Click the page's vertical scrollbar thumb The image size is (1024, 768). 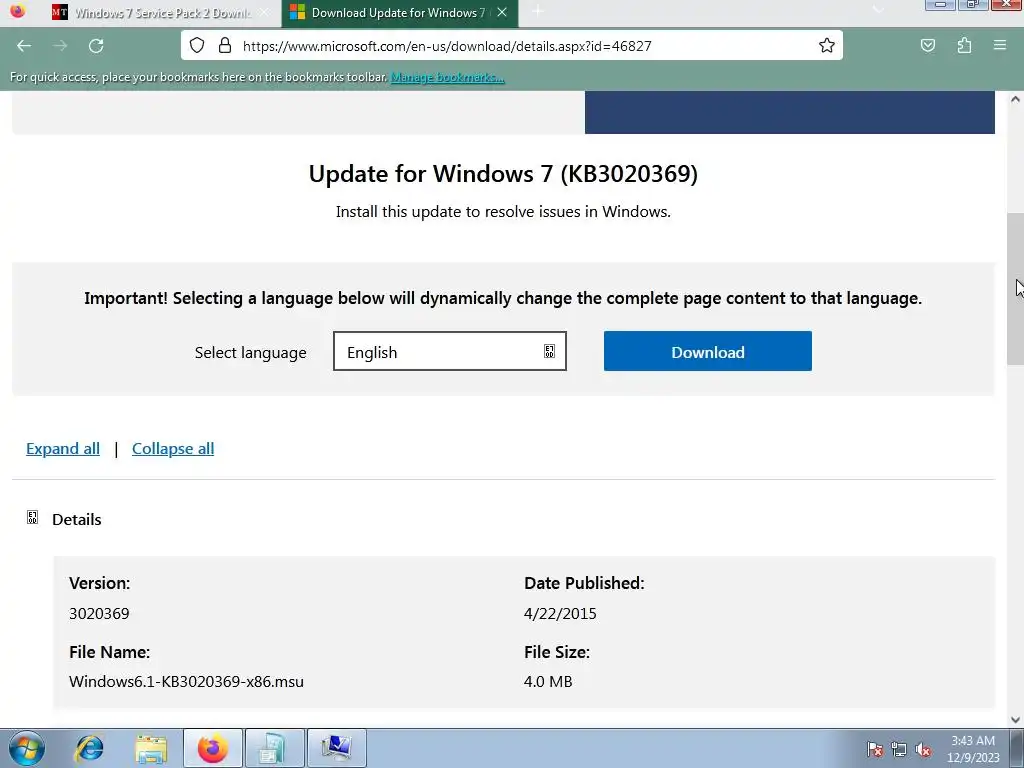(x=1015, y=289)
